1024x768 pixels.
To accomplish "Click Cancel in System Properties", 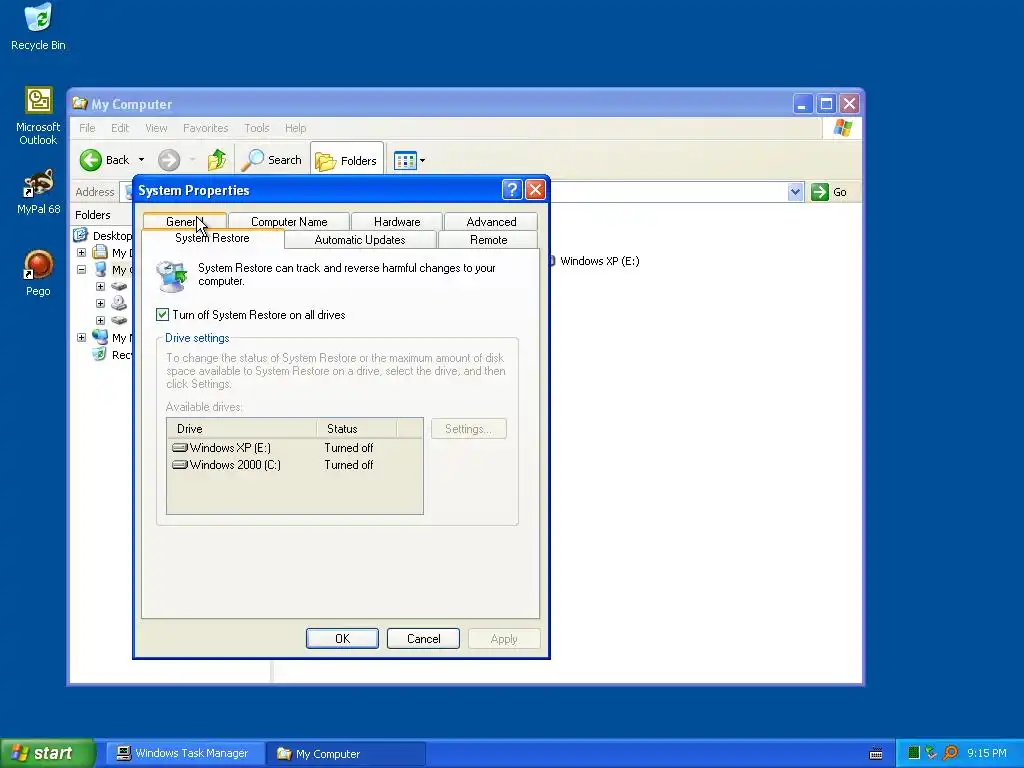I will point(423,639).
